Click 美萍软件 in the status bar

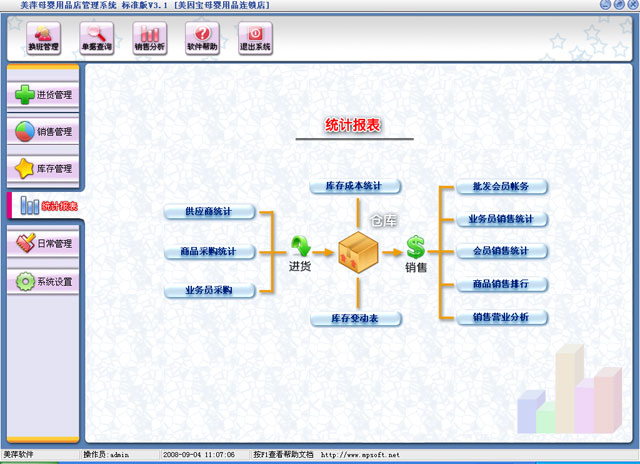point(18,455)
